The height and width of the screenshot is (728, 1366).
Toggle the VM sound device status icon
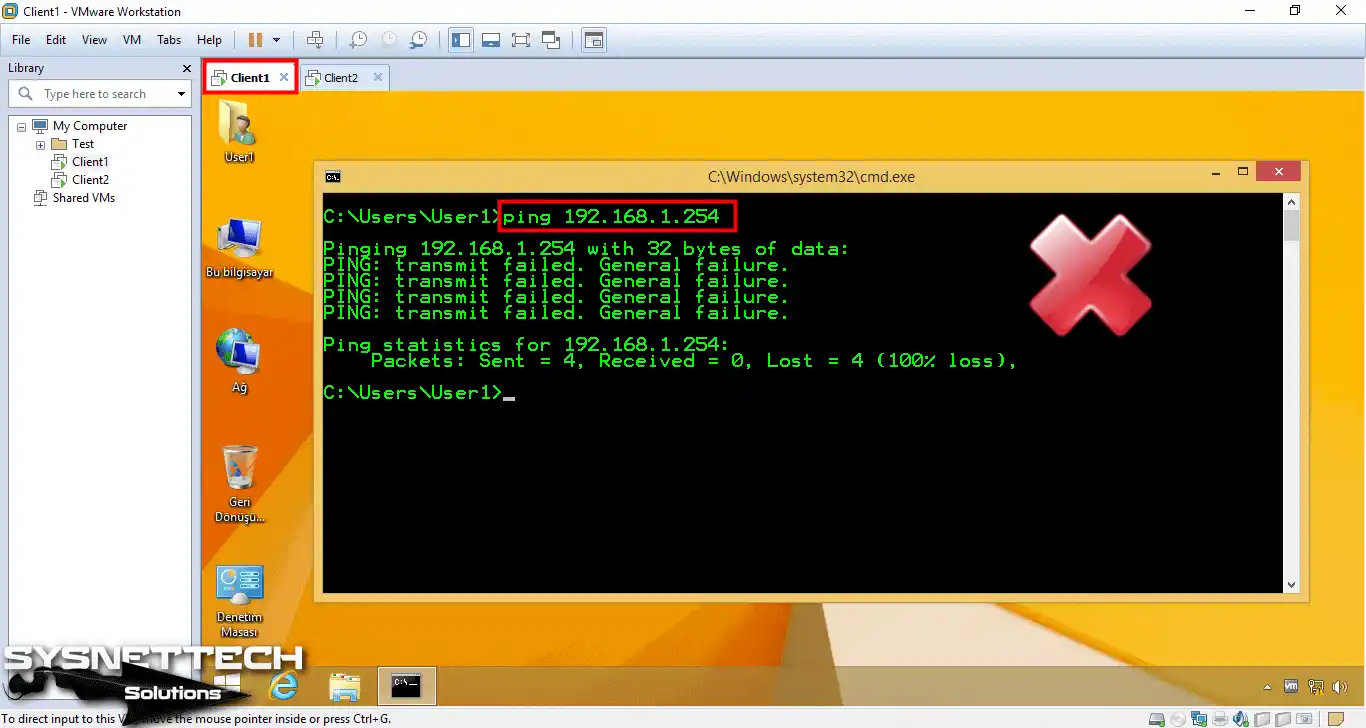pos(1239,718)
